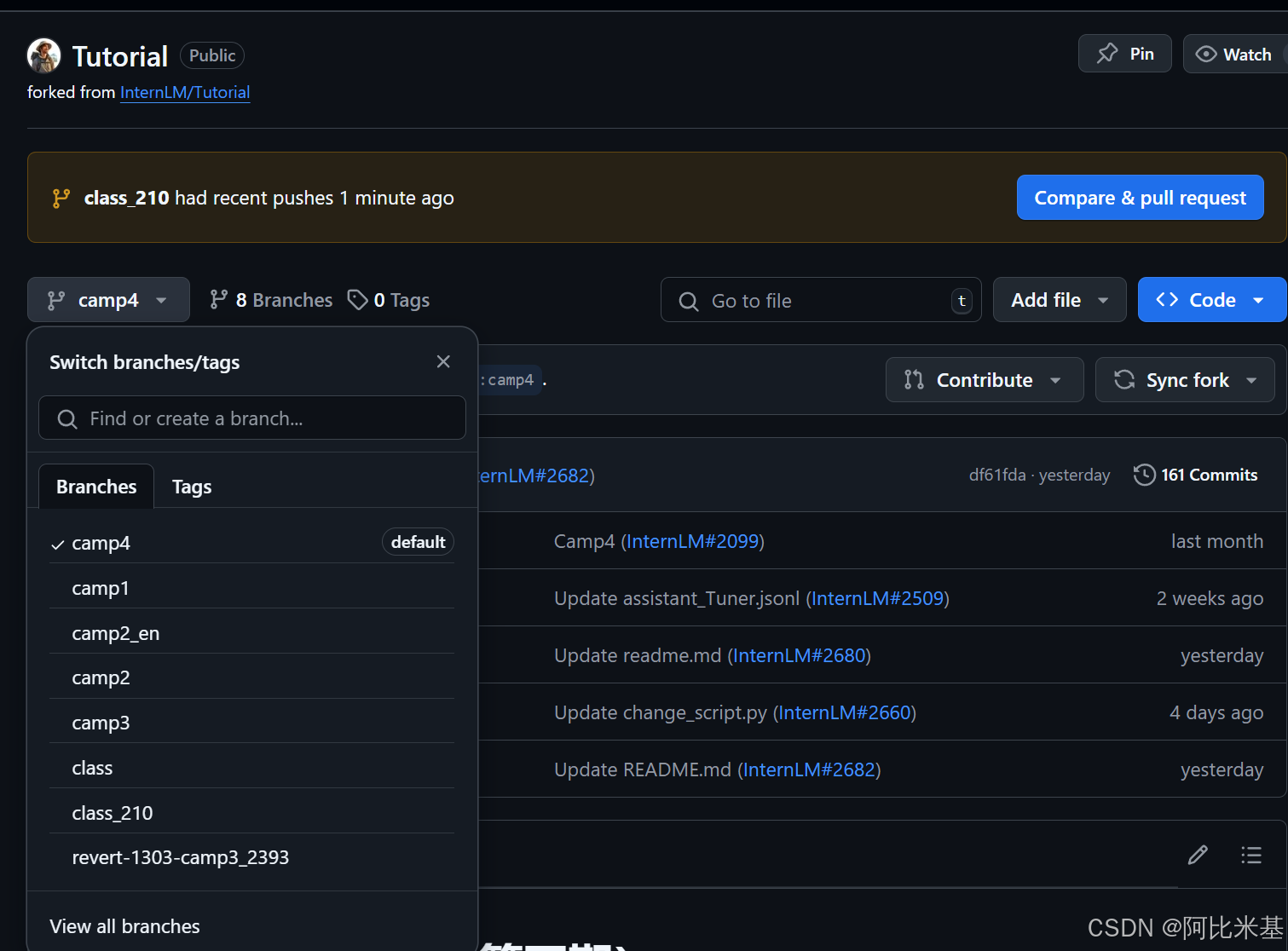1288x951 pixels.
Task: Click the edit README pencil icon
Action: [x=1198, y=855]
